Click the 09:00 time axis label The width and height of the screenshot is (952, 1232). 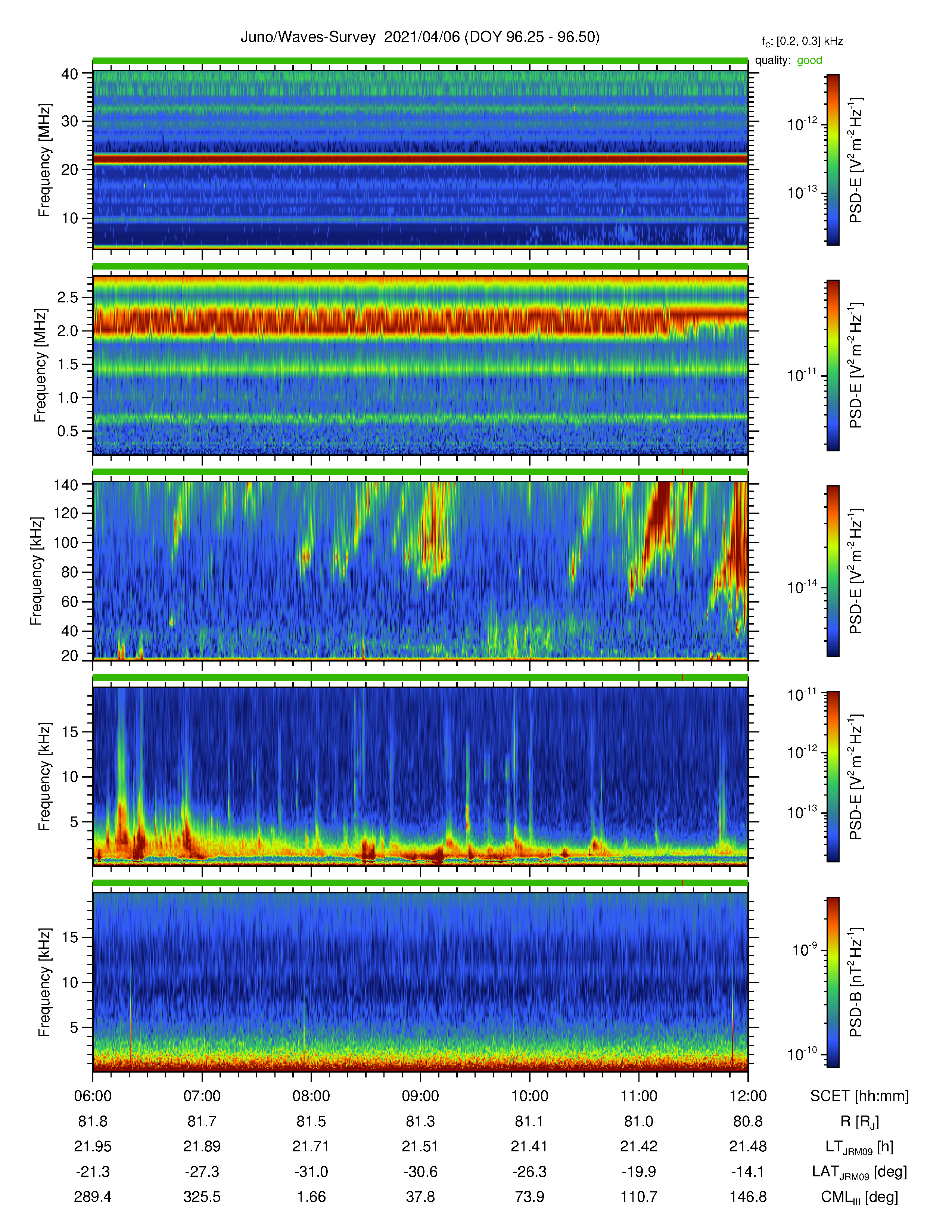point(420,1096)
